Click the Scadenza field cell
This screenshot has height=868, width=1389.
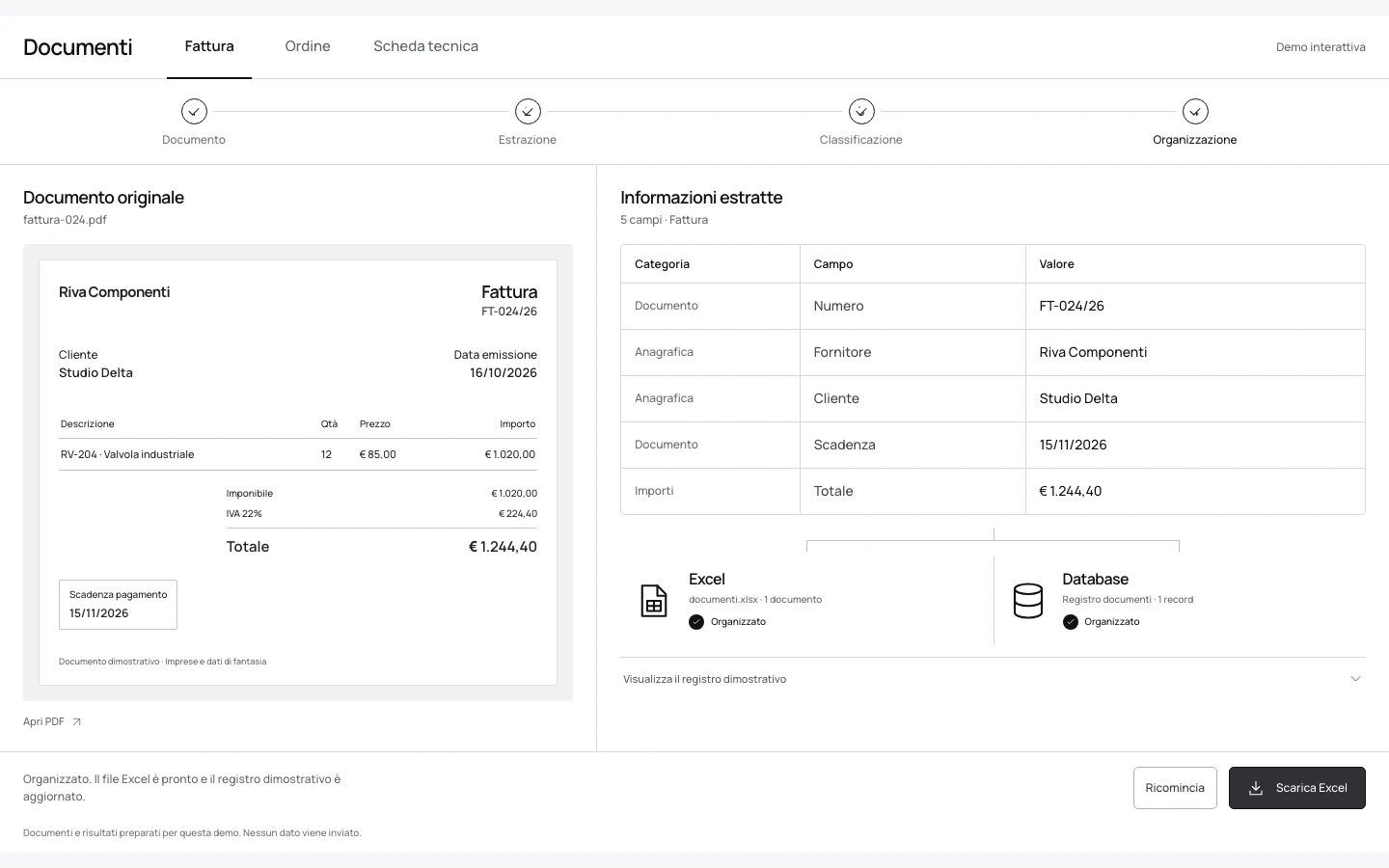coord(912,445)
